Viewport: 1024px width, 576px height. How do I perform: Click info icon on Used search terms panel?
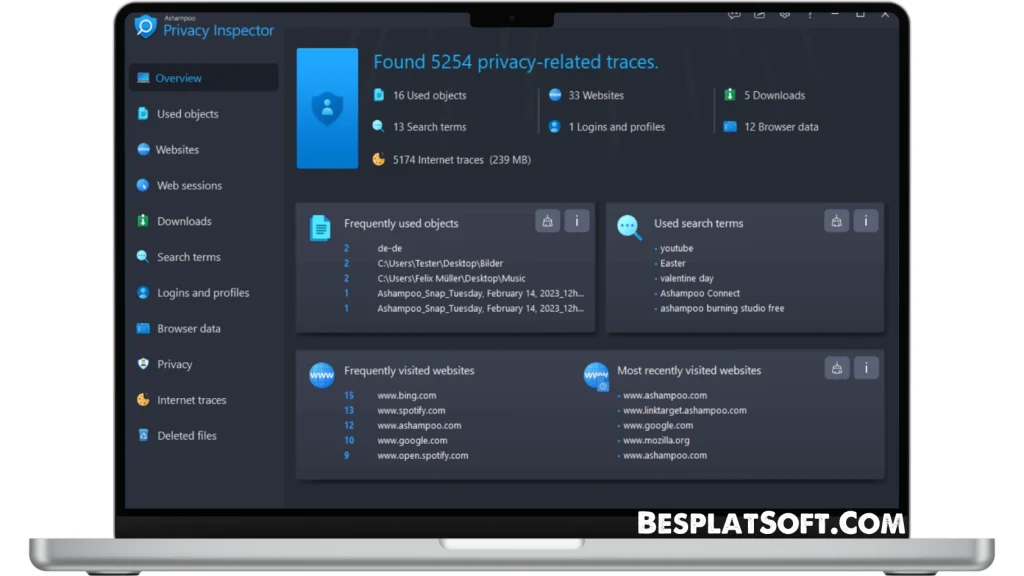tap(865, 220)
